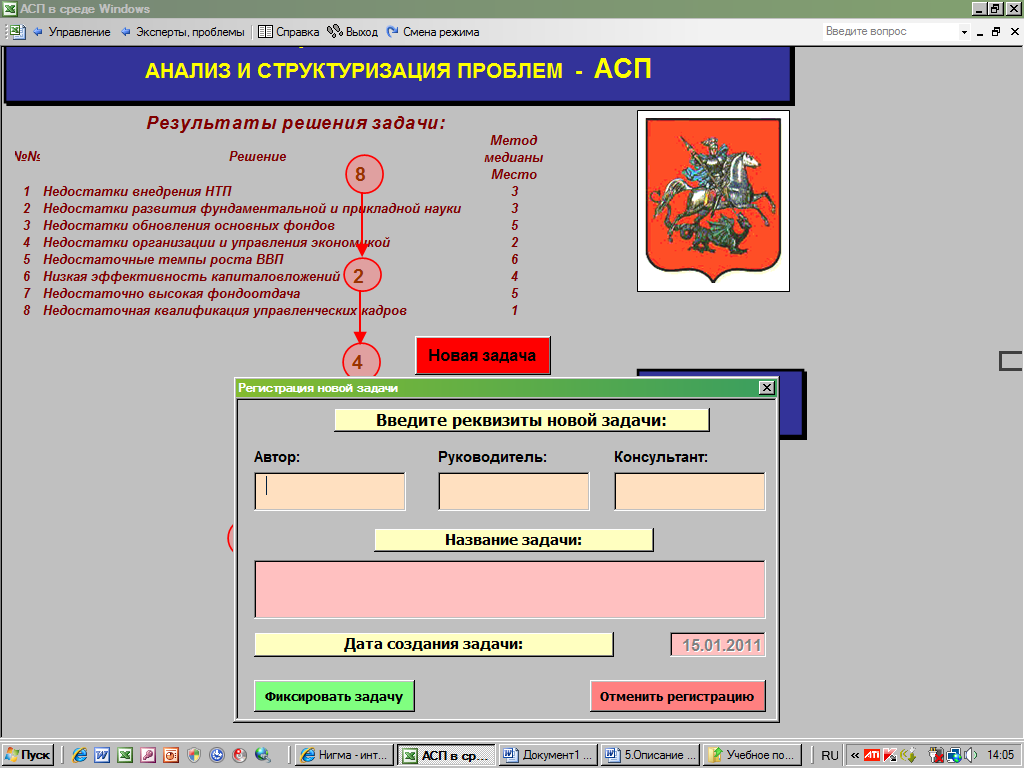Click the 'Метод медианы Место' column header
The image size is (1024, 768).
tap(514, 157)
